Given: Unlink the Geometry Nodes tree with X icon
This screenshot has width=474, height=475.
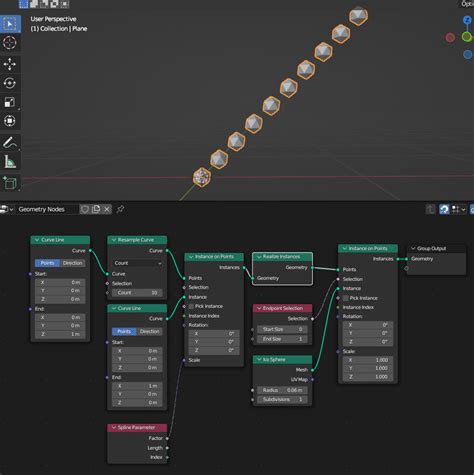Looking at the screenshot, I should pos(107,209).
